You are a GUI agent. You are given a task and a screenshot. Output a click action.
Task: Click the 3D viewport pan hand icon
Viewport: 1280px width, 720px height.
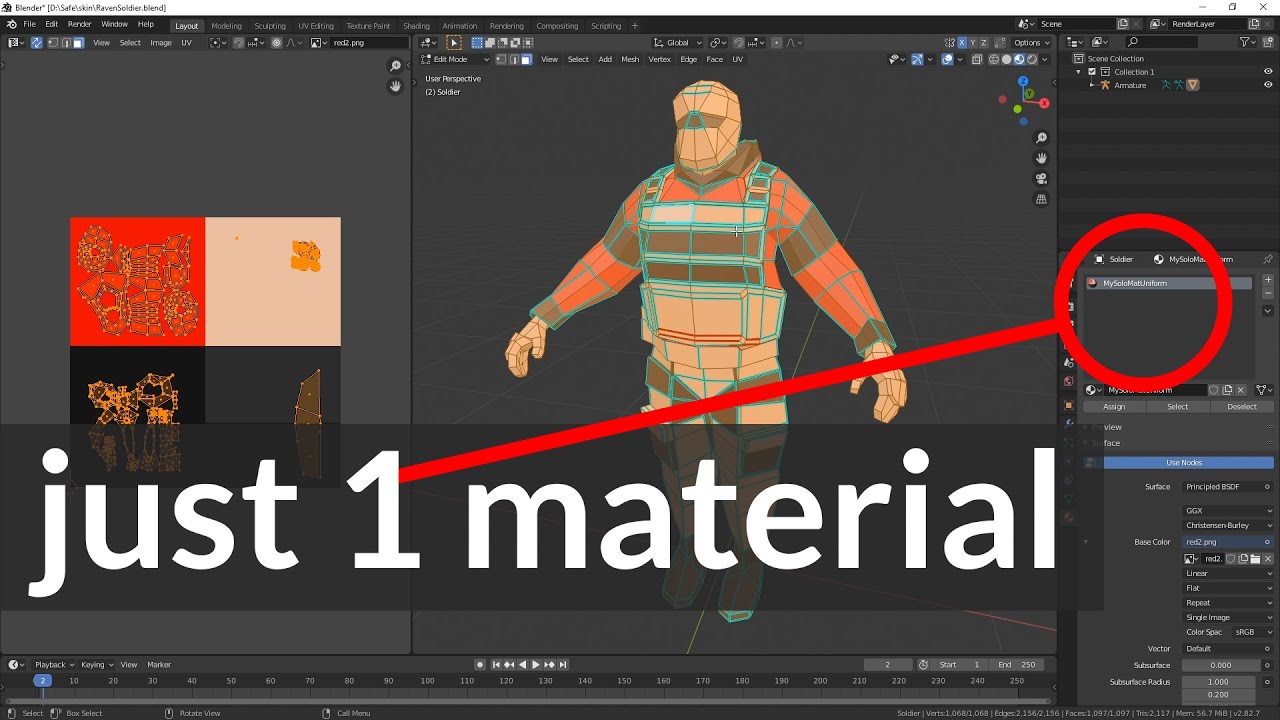(x=1041, y=158)
